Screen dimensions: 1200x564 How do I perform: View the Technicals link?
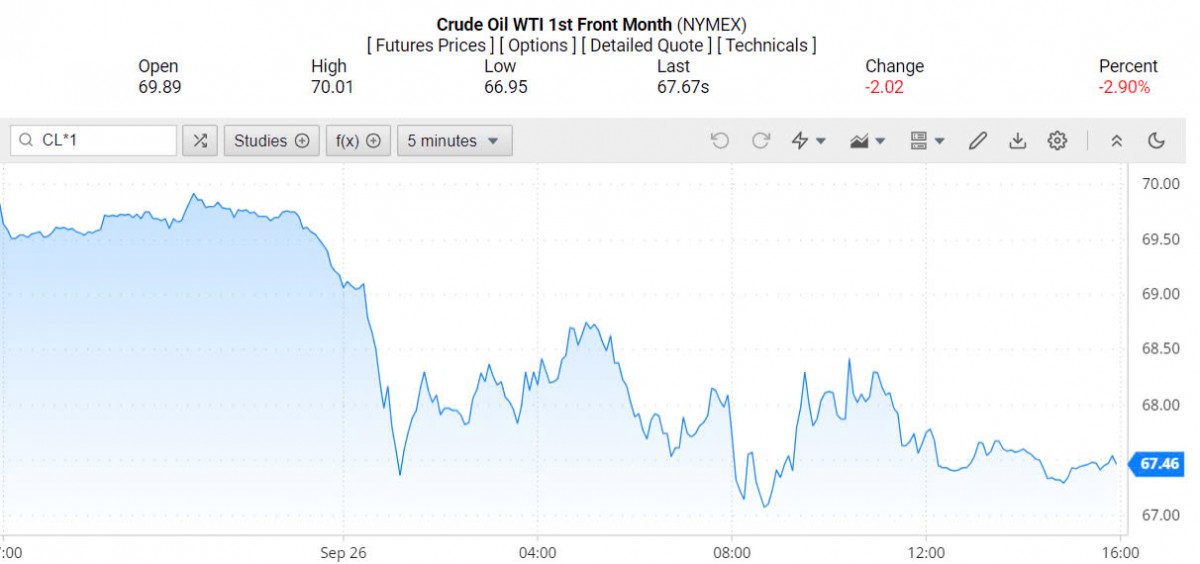(x=767, y=45)
